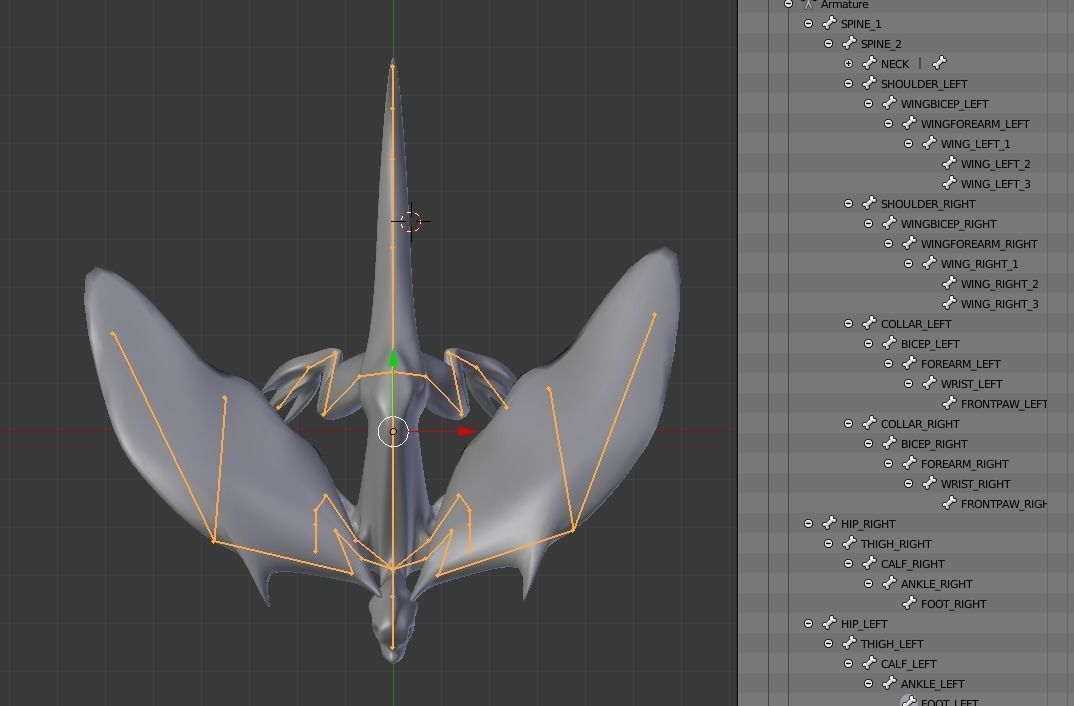The image size is (1074, 706).
Task: Click the red-white 3D cursor in the viewport
Action: point(411,220)
